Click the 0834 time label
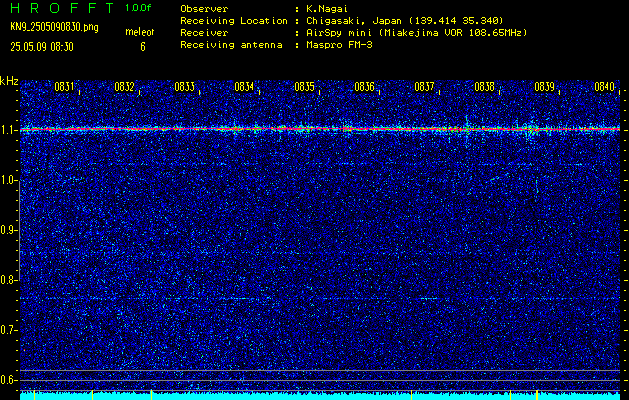The height and width of the screenshot is (400, 629). [244, 87]
